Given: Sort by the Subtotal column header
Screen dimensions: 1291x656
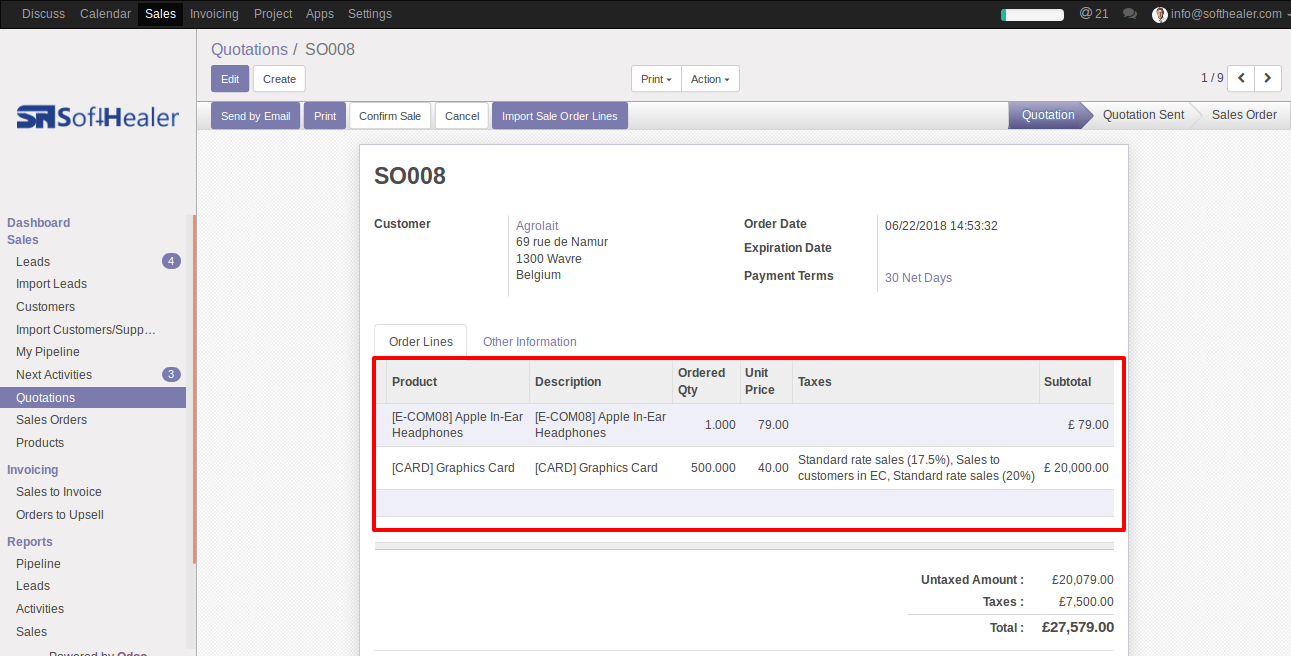Looking at the screenshot, I should tap(1076, 382).
